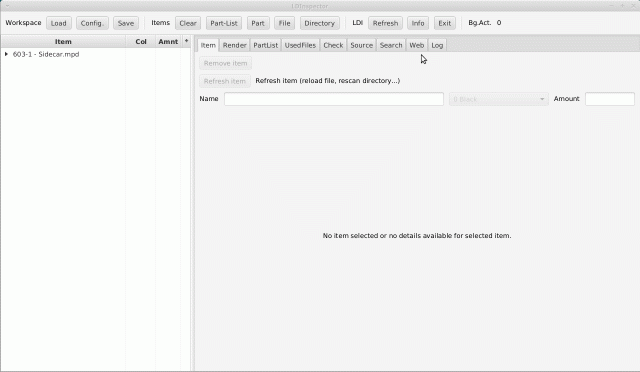Switch to the Check tab
Screen dimensions: 640x372
tap(333, 45)
